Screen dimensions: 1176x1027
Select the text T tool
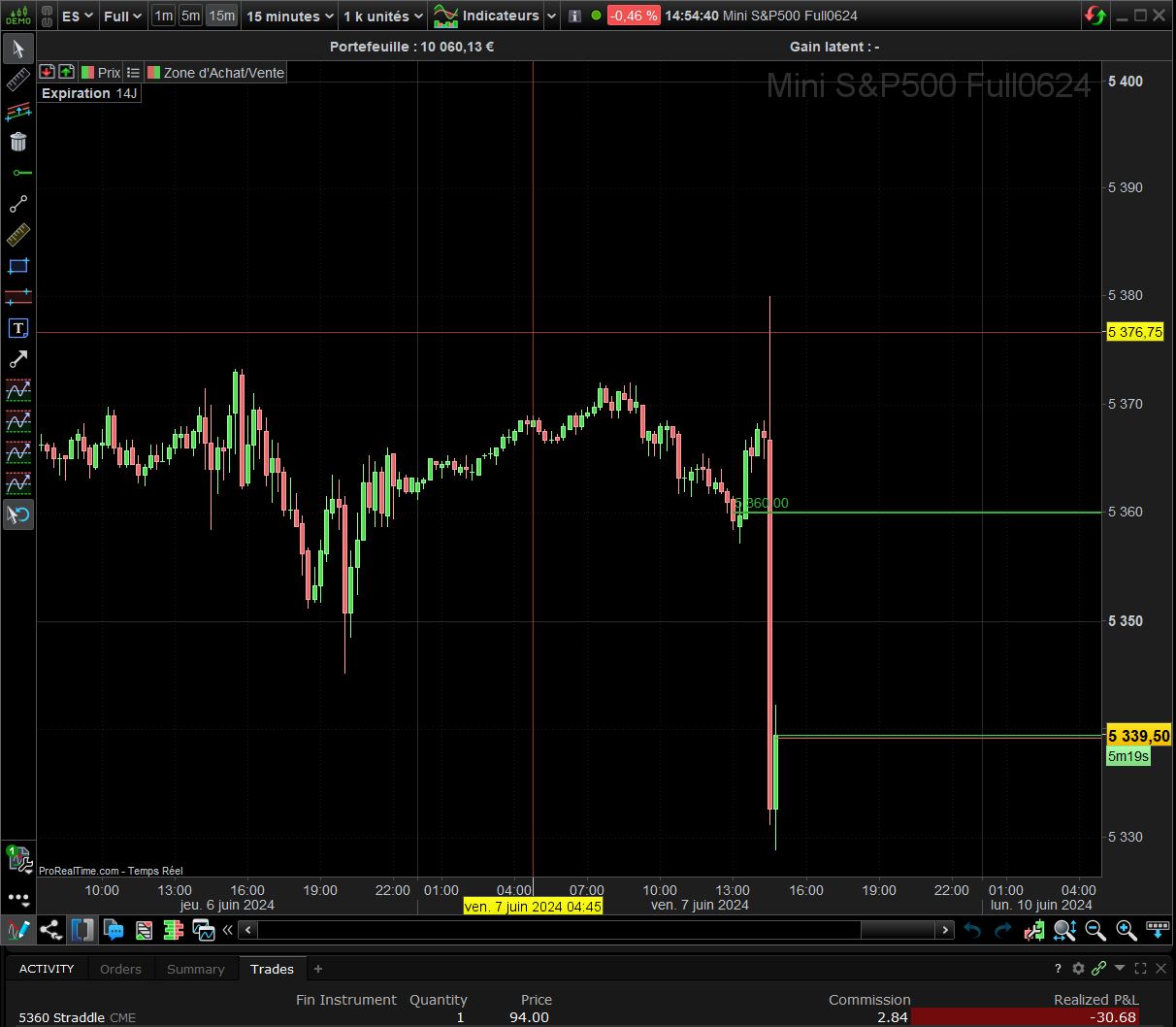click(18, 328)
